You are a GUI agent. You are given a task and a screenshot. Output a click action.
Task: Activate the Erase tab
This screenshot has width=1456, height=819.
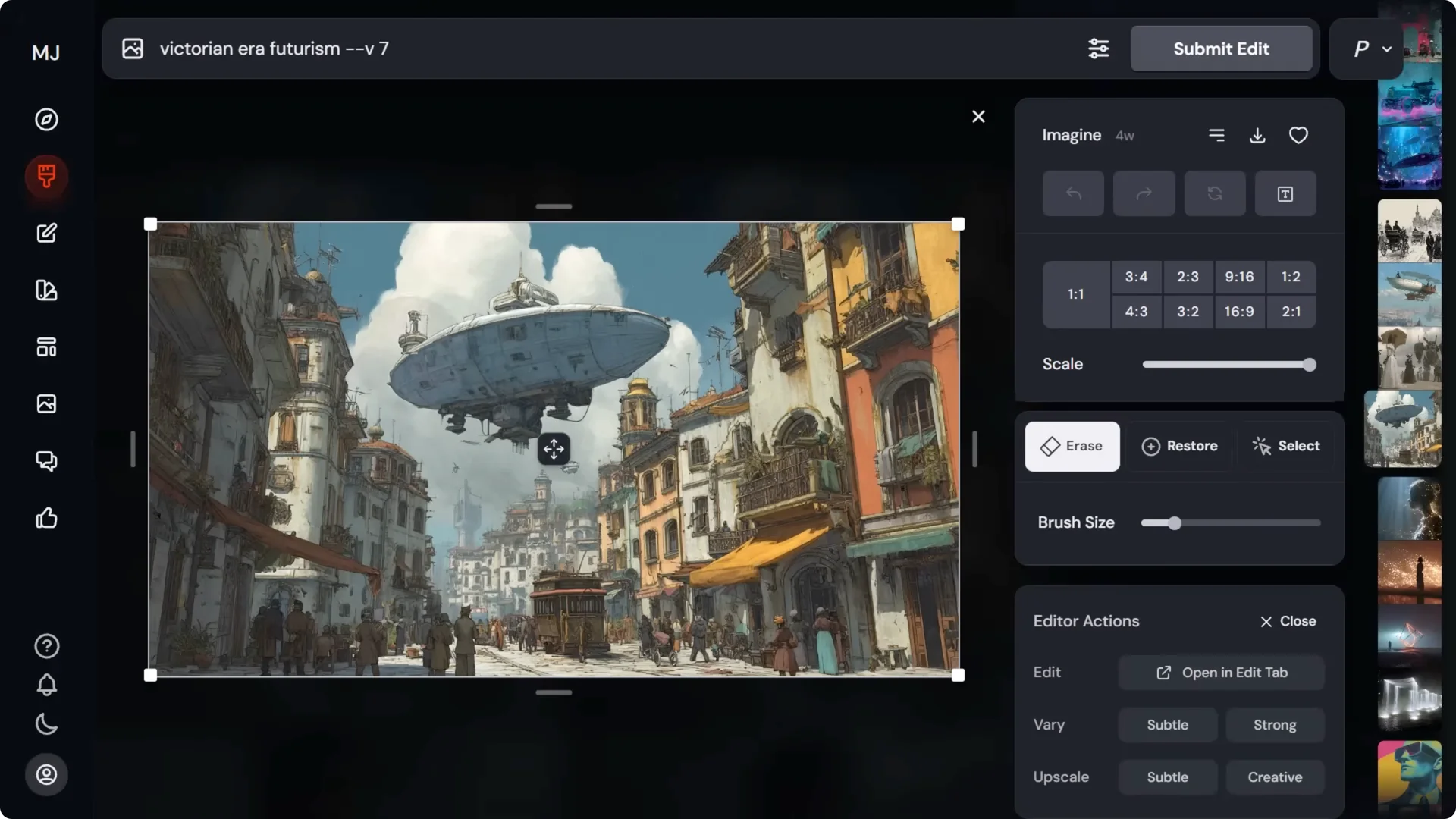(1072, 446)
